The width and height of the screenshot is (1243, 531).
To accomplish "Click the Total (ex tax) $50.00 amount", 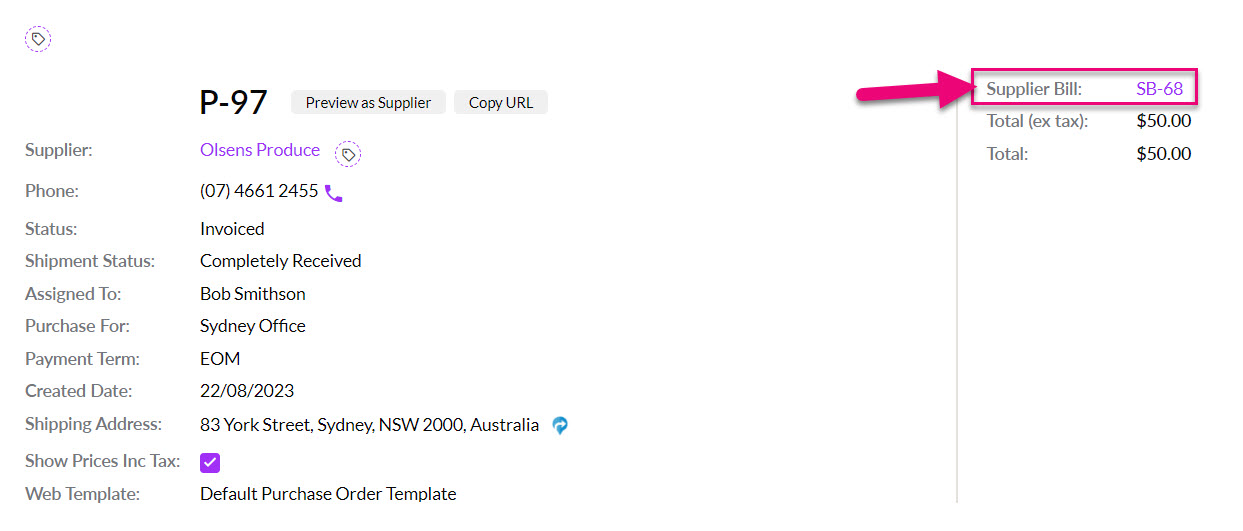I will 1164,121.
